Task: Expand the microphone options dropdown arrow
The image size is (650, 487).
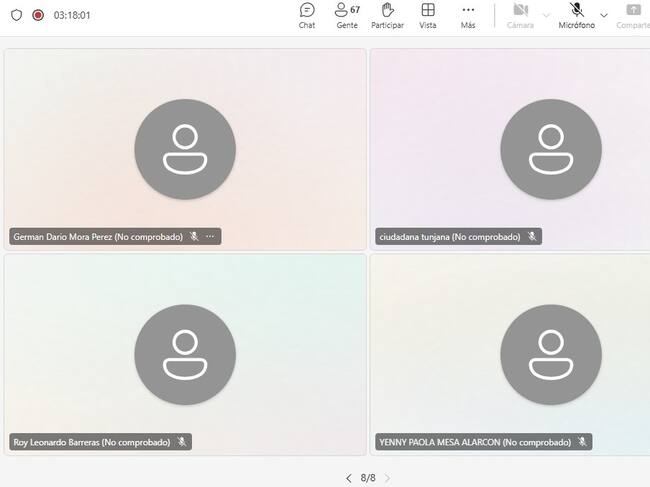Action: coord(604,15)
